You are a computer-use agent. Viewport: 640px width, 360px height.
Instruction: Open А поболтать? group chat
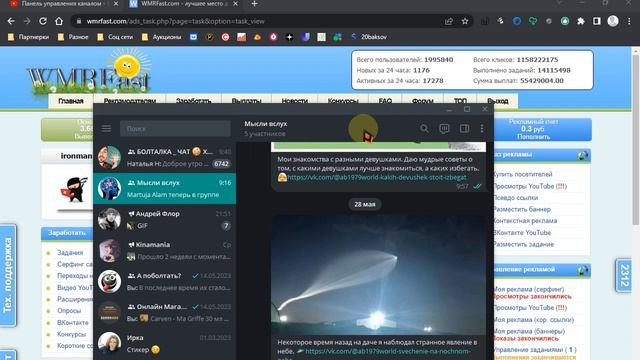(164, 282)
